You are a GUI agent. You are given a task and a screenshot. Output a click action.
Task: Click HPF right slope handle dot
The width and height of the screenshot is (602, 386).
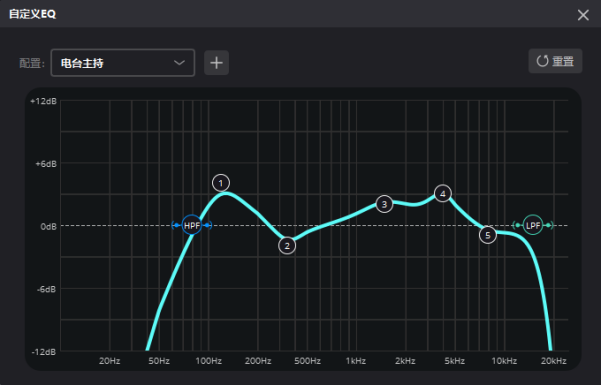(207, 225)
